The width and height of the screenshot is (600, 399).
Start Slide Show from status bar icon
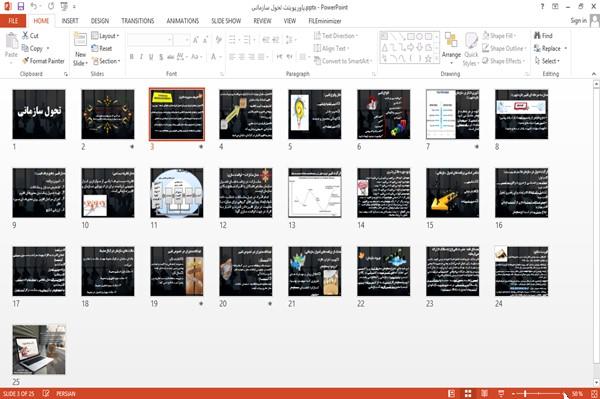click(x=501, y=394)
